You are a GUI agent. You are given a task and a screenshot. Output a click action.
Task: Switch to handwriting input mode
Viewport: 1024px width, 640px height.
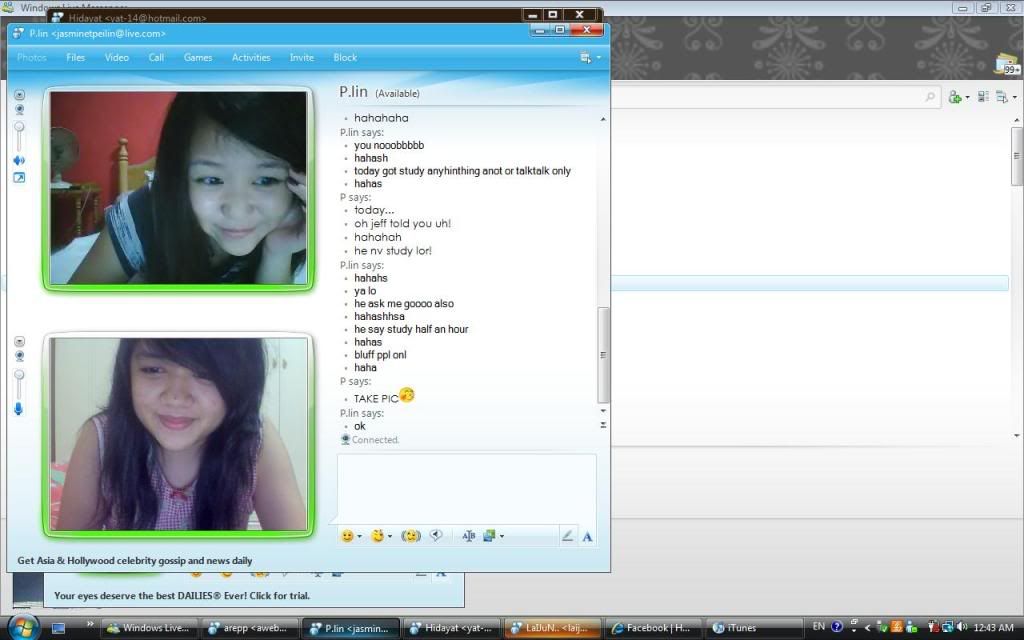(x=567, y=536)
